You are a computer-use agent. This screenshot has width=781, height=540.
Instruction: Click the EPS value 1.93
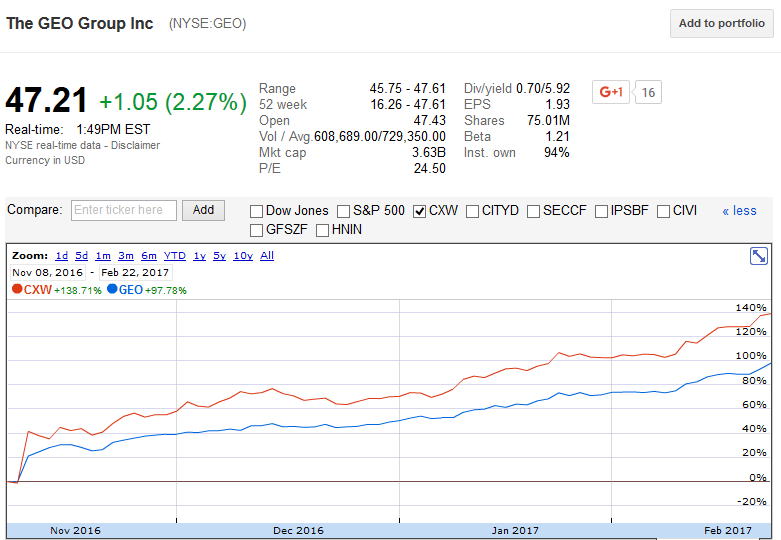pyautogui.click(x=557, y=104)
